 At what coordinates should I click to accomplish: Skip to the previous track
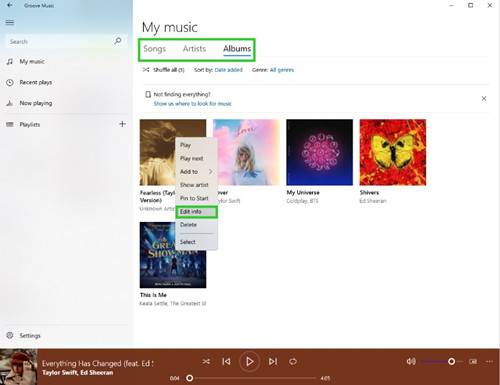[226, 361]
